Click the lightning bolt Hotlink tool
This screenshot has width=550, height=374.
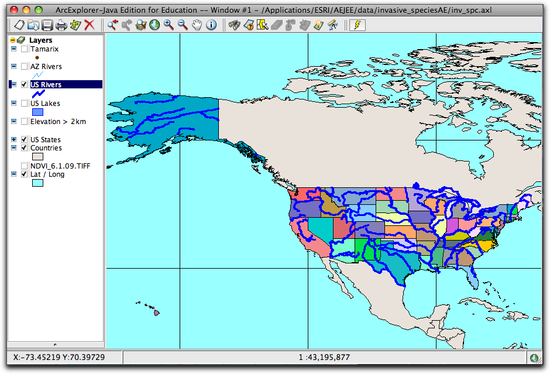tap(357, 25)
